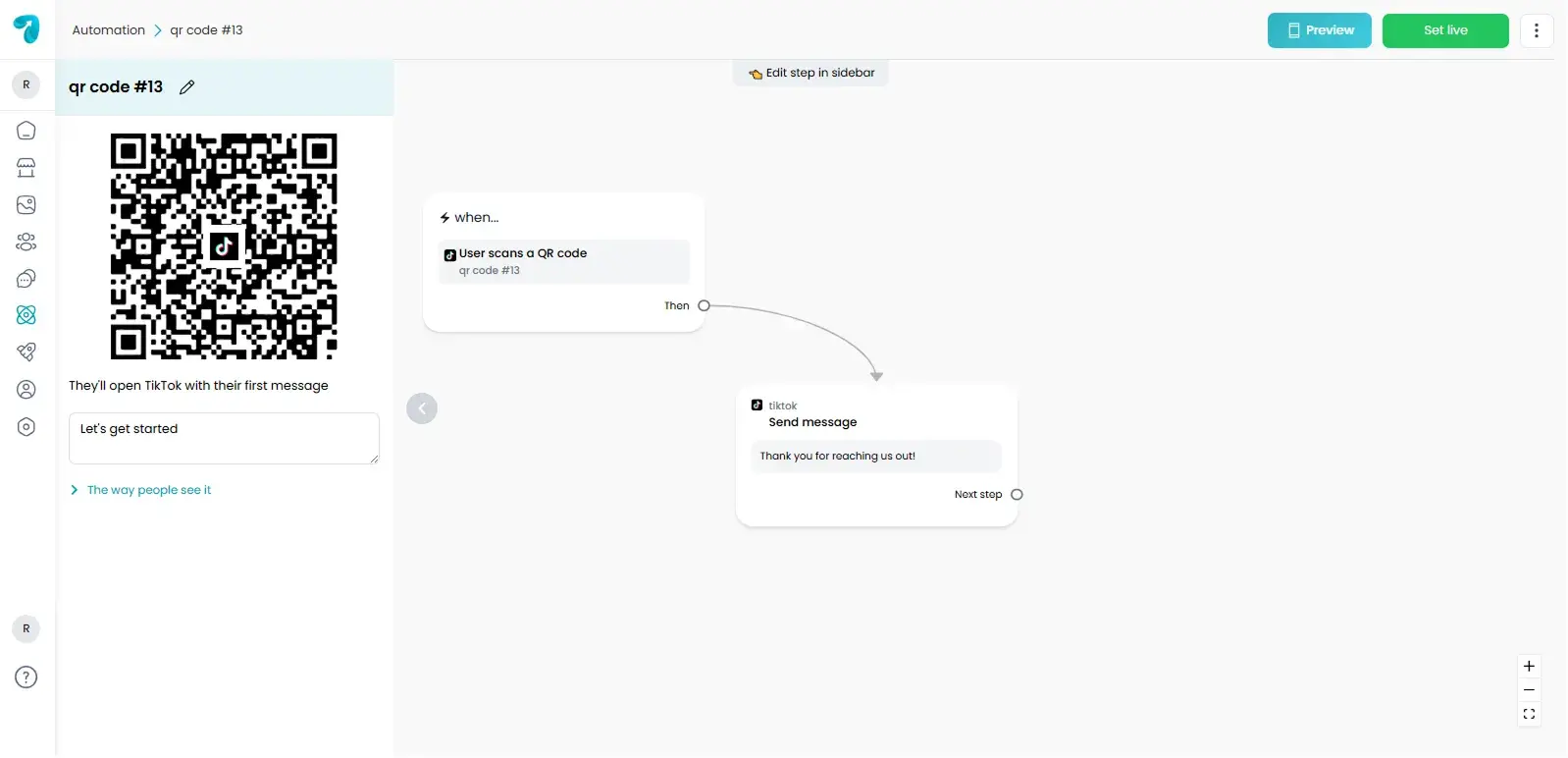
Task: Click the pencil icon to rename qr code #13
Action: tap(187, 87)
